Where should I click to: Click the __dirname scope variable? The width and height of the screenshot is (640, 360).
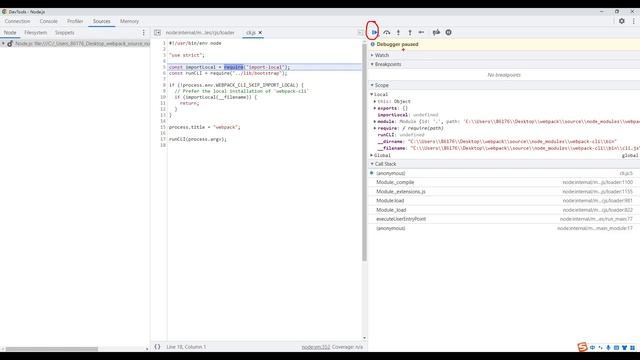click(390, 141)
